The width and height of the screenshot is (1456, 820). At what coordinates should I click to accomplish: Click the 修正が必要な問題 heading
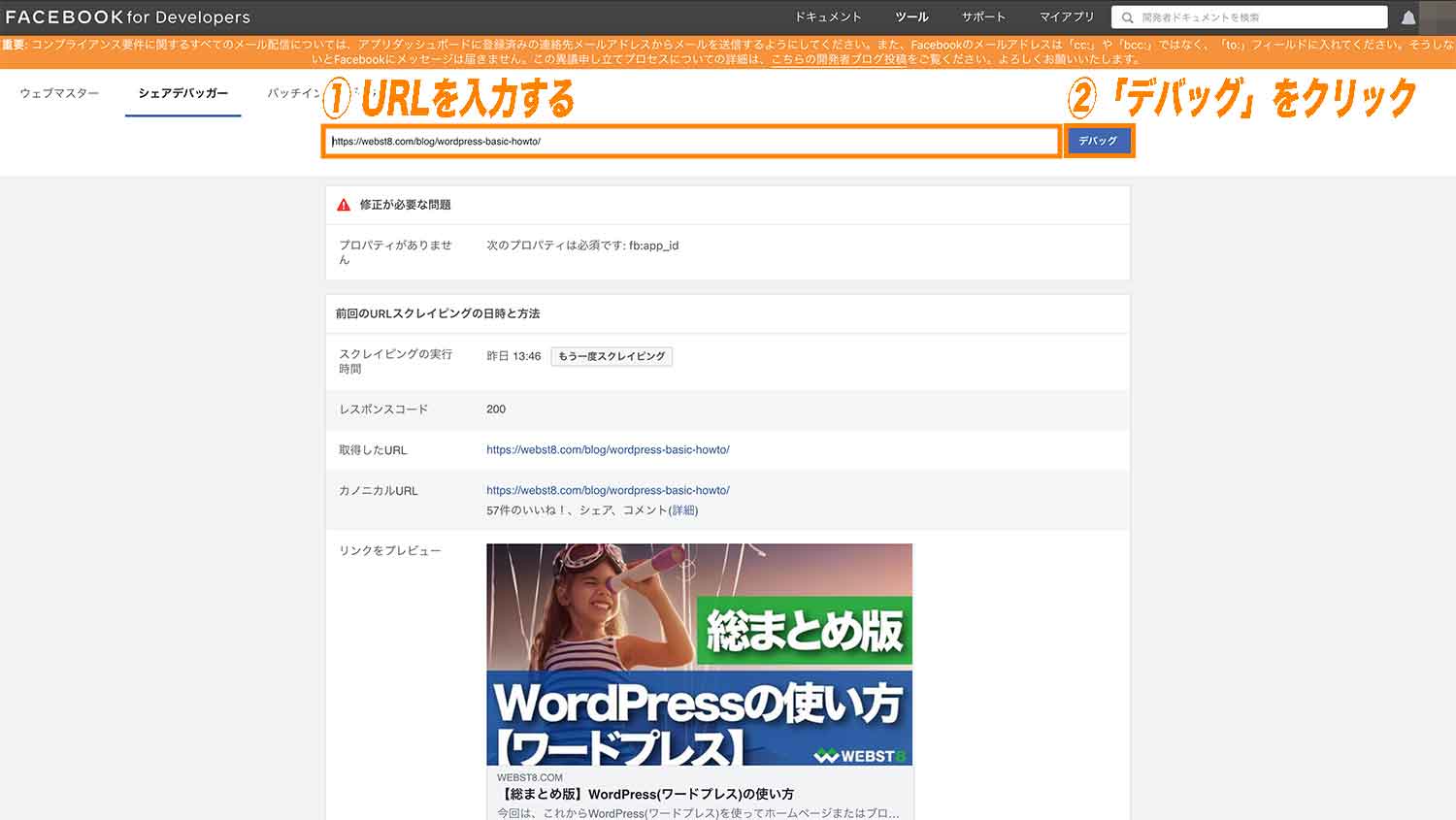point(405,205)
